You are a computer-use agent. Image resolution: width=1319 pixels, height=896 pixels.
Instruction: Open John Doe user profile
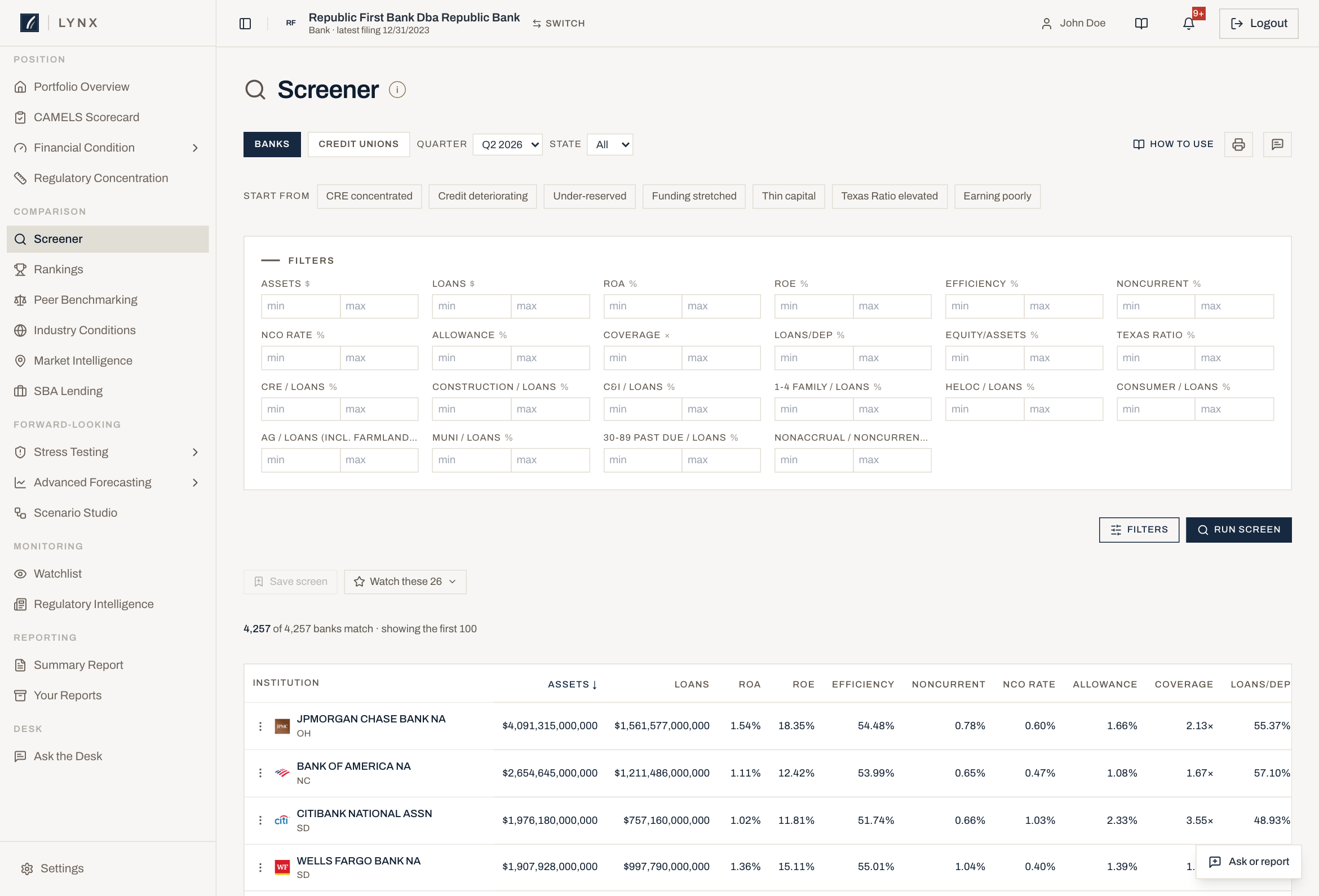pyautogui.click(x=1073, y=23)
